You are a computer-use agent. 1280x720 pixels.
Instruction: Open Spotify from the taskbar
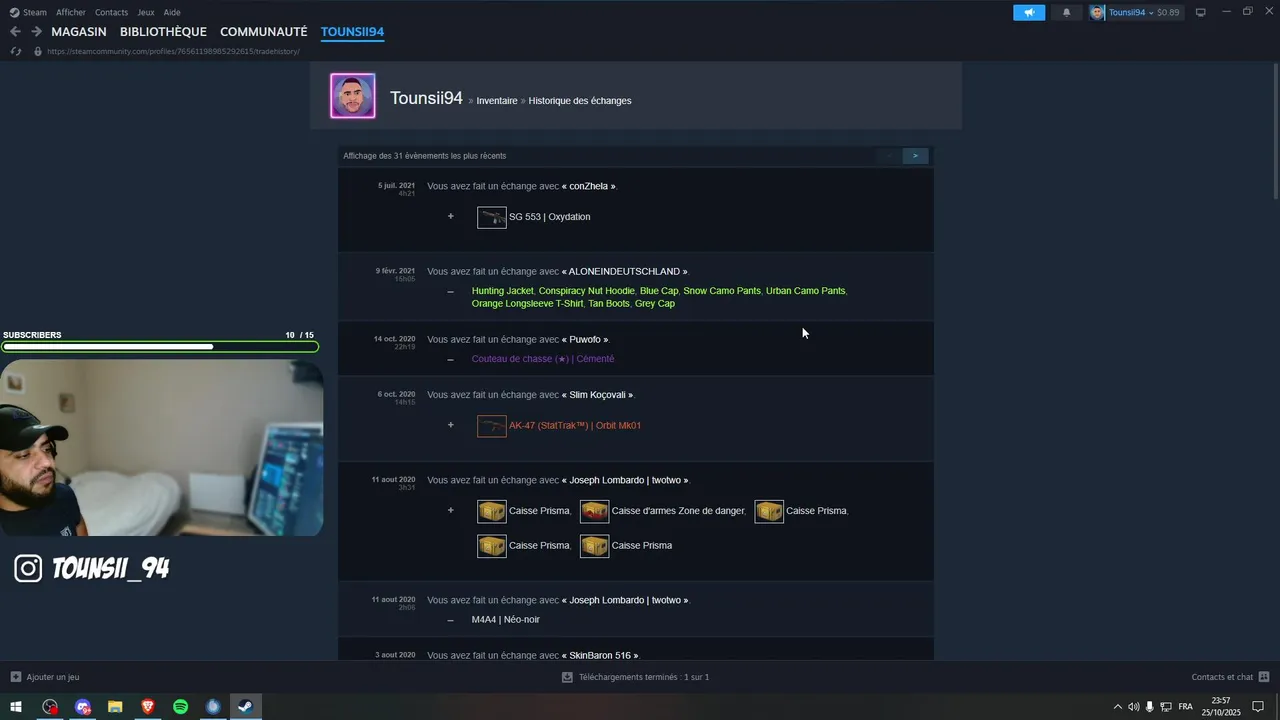[x=180, y=707]
